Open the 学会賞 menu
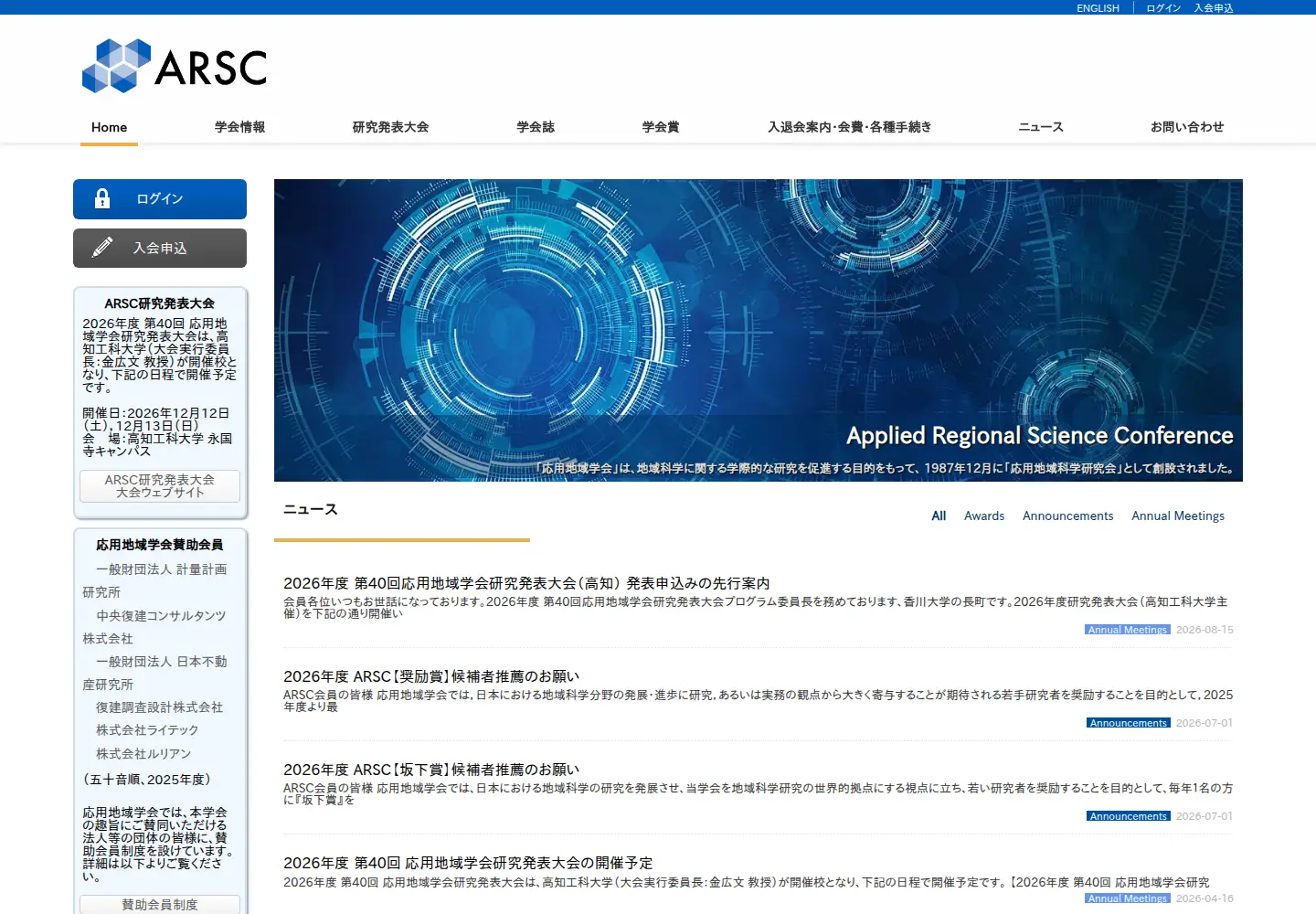 tap(661, 127)
